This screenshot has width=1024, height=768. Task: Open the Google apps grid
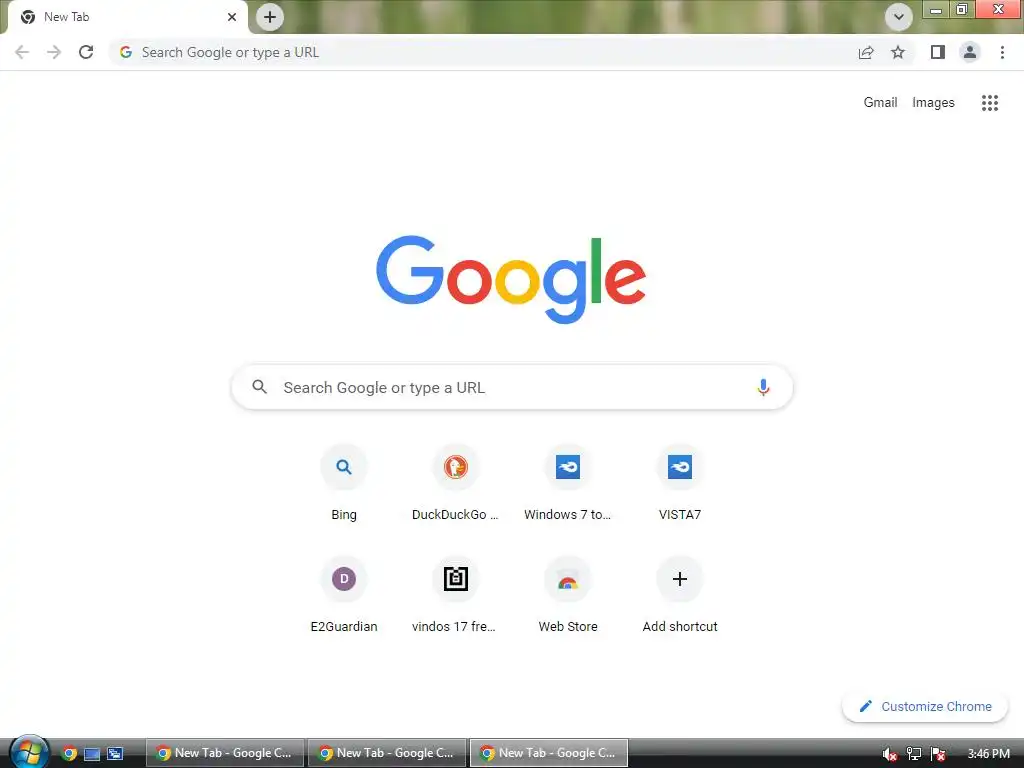tap(990, 103)
